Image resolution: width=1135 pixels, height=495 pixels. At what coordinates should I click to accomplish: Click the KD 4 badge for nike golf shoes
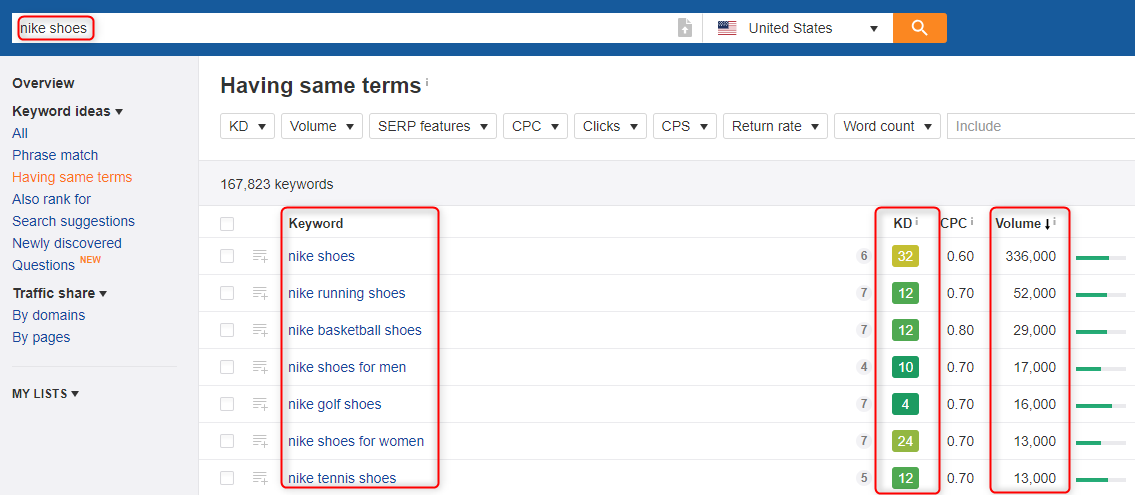(905, 404)
